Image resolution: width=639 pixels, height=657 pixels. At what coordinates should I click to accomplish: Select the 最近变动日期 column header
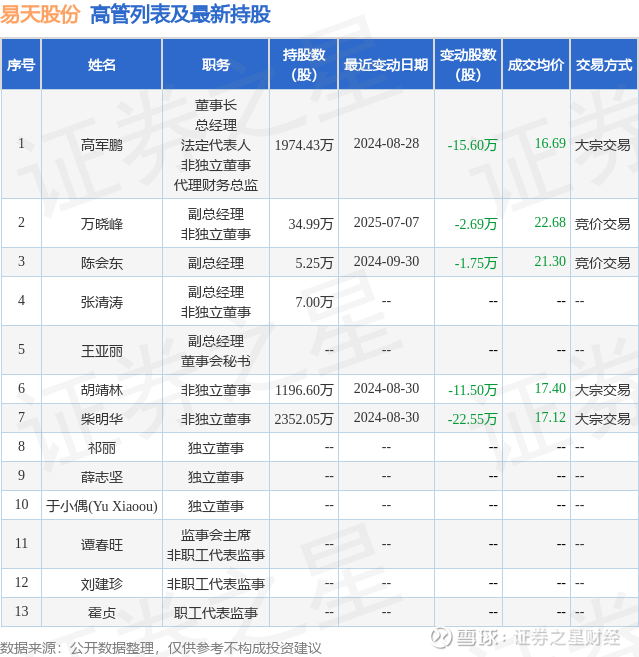point(386,65)
